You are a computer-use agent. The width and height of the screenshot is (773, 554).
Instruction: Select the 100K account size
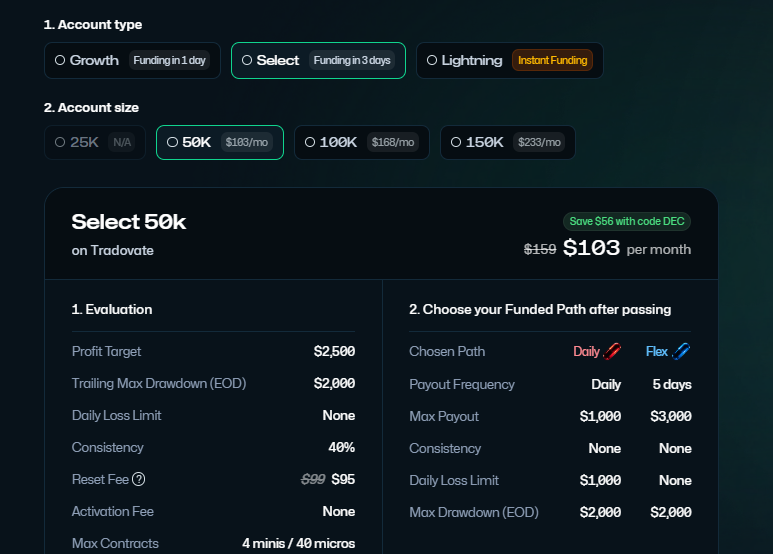(x=337, y=142)
